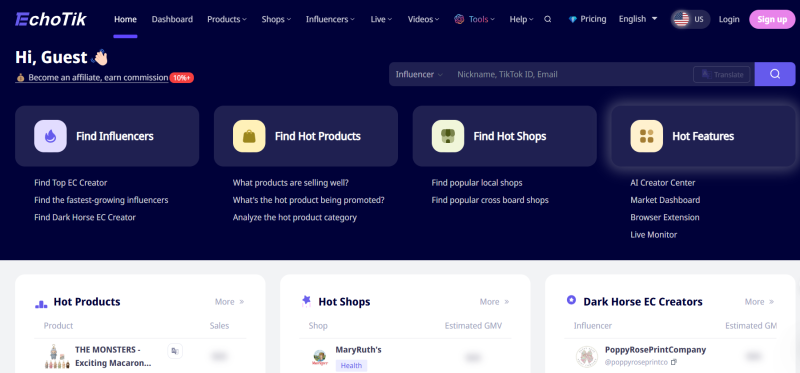This screenshot has height=373, width=800.
Task: Open the Tools menu
Action: pos(474,19)
